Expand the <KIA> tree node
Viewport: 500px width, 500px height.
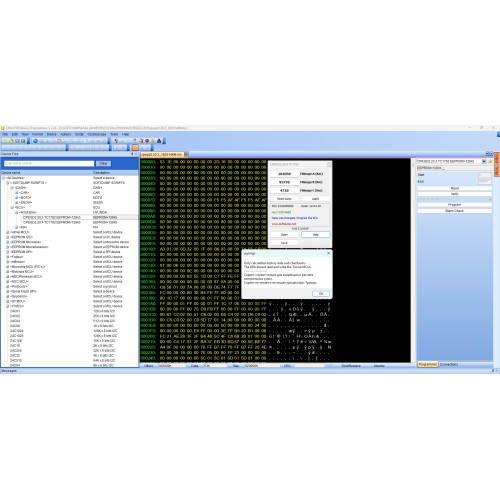point(16,227)
